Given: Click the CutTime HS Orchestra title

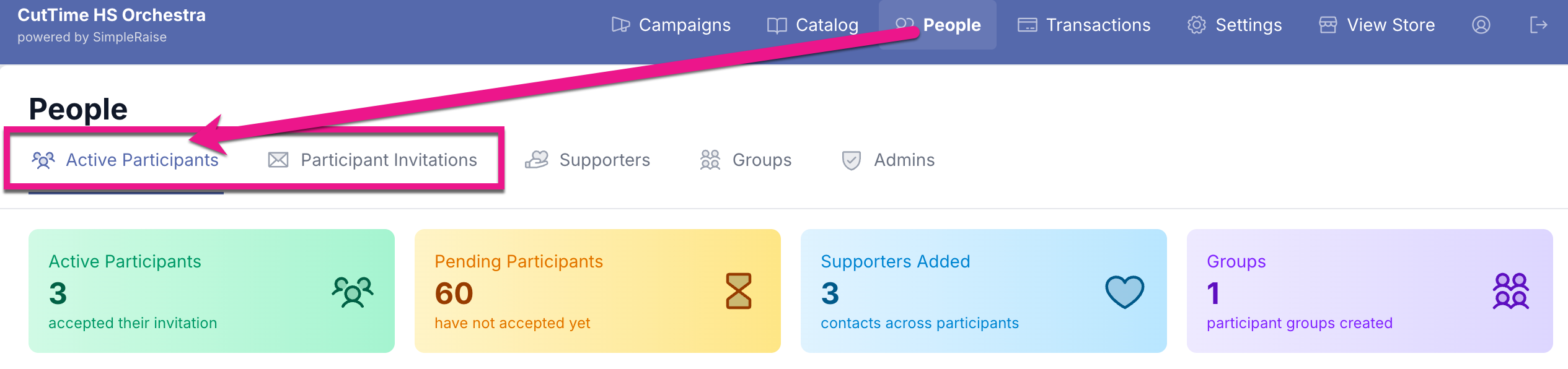Looking at the screenshot, I should coord(112,15).
